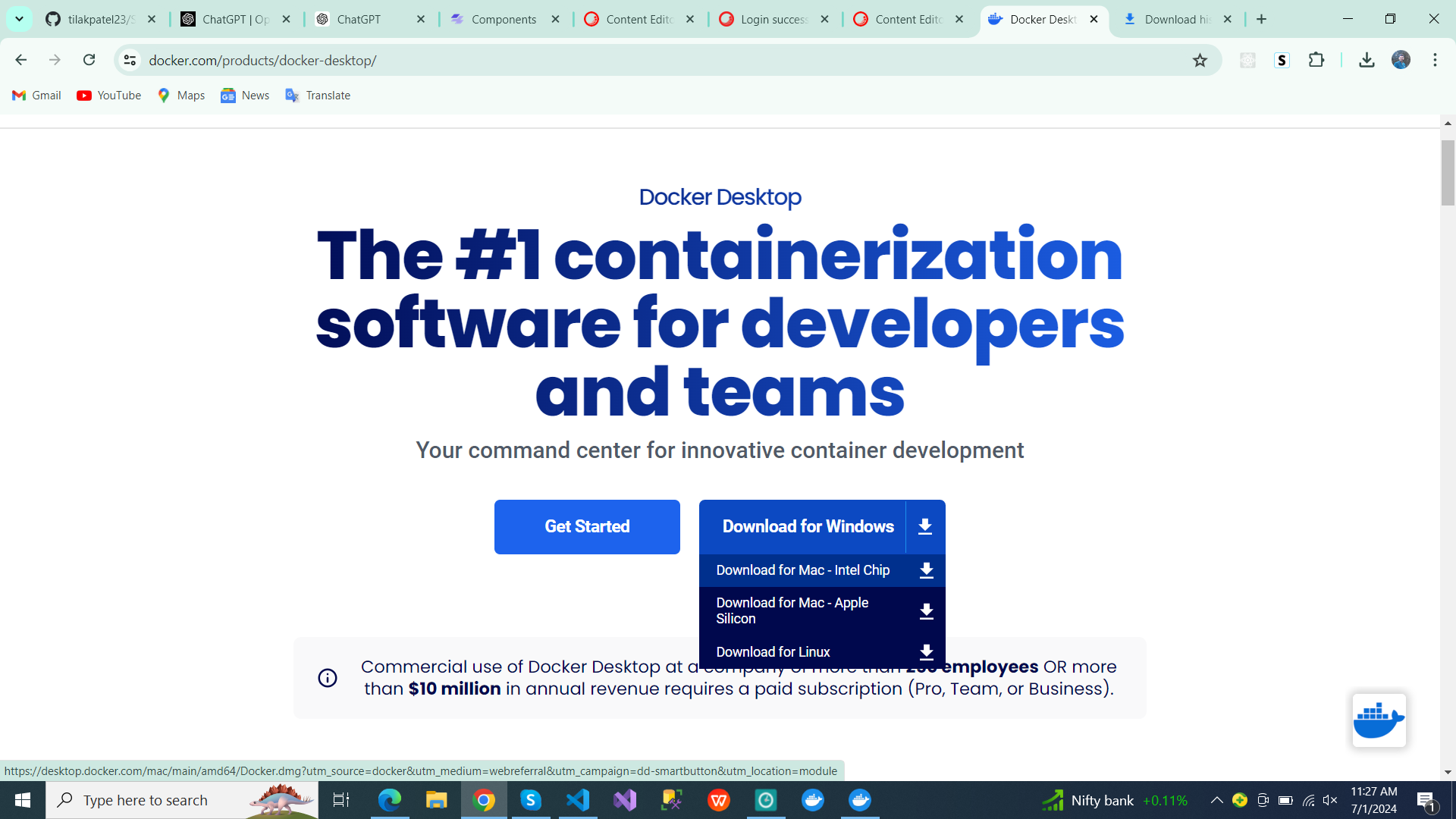Toggle system volume mute icon in tray
This screenshot has width=1456, height=819.
[1330, 800]
